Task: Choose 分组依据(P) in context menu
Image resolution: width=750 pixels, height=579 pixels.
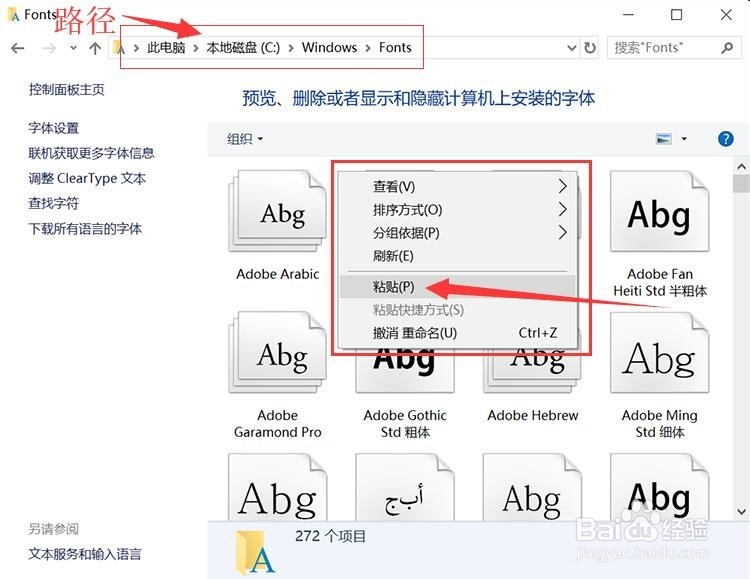Action: [458, 233]
